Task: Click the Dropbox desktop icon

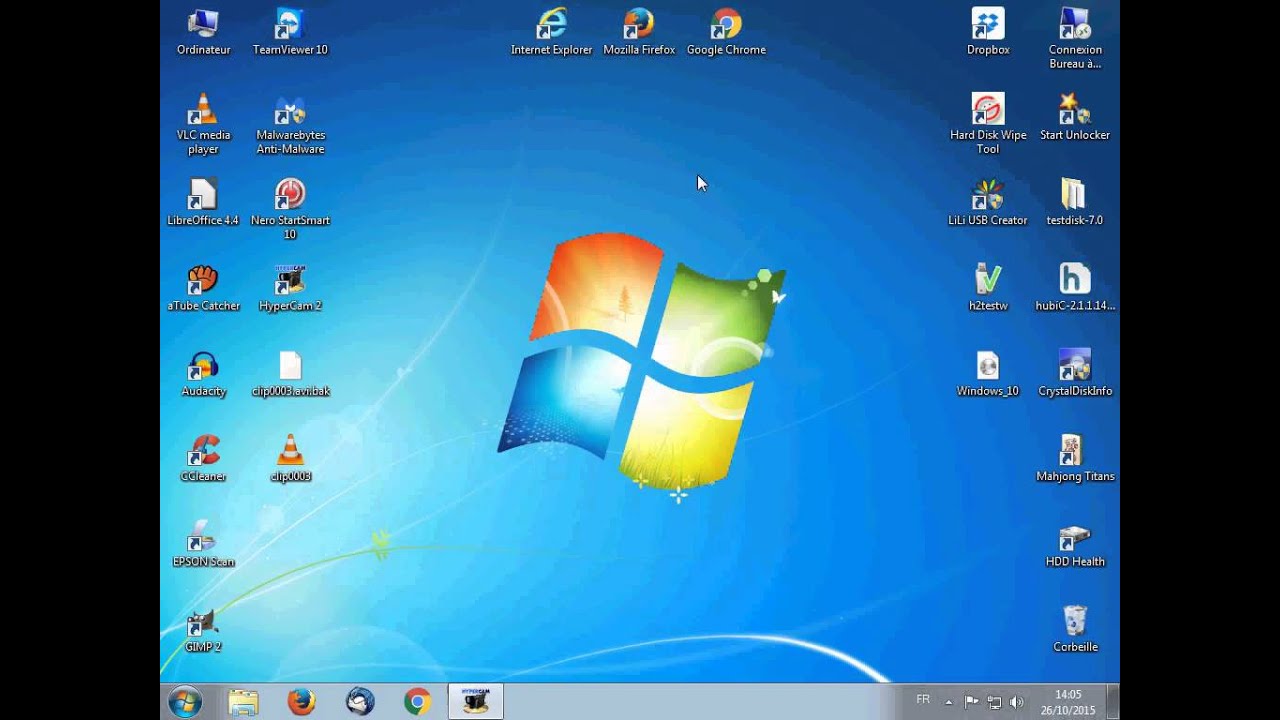Action: [988, 31]
